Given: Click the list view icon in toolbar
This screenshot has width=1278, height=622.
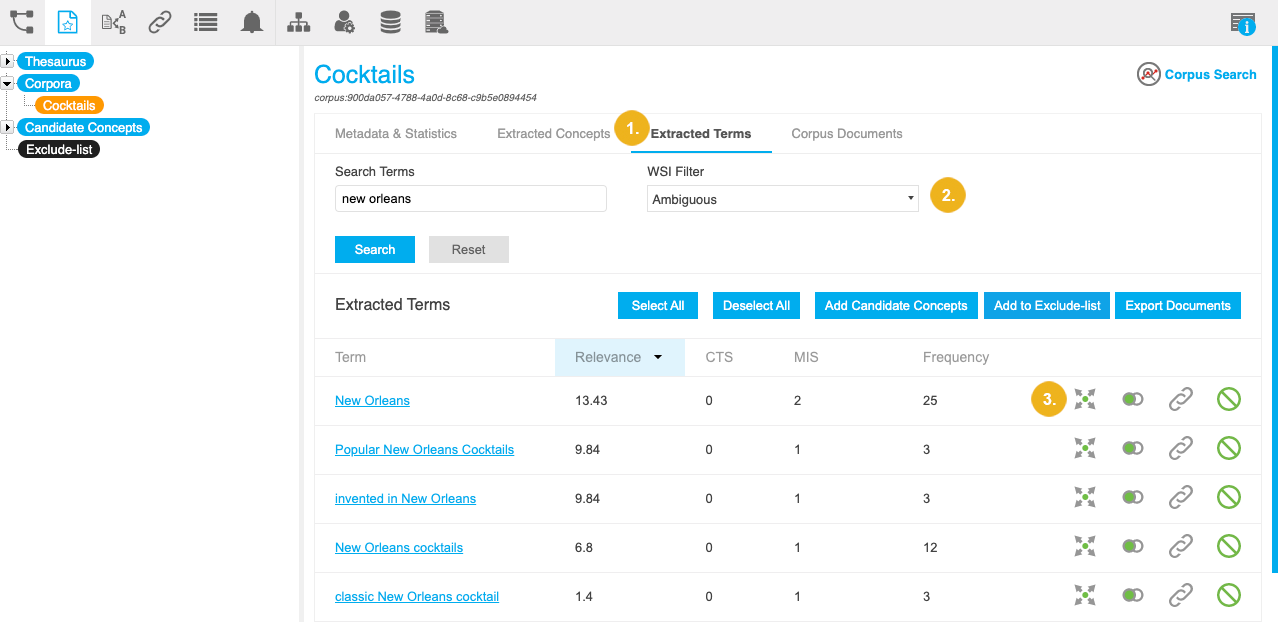Looking at the screenshot, I should pyautogui.click(x=205, y=22).
